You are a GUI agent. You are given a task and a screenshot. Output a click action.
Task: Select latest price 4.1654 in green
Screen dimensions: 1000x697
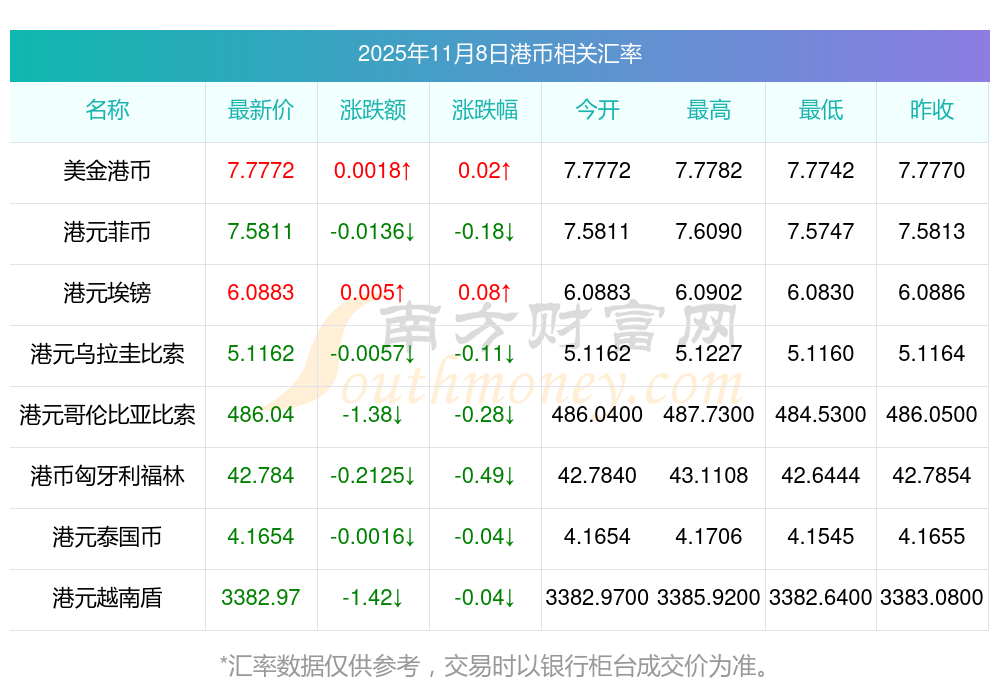(261, 537)
